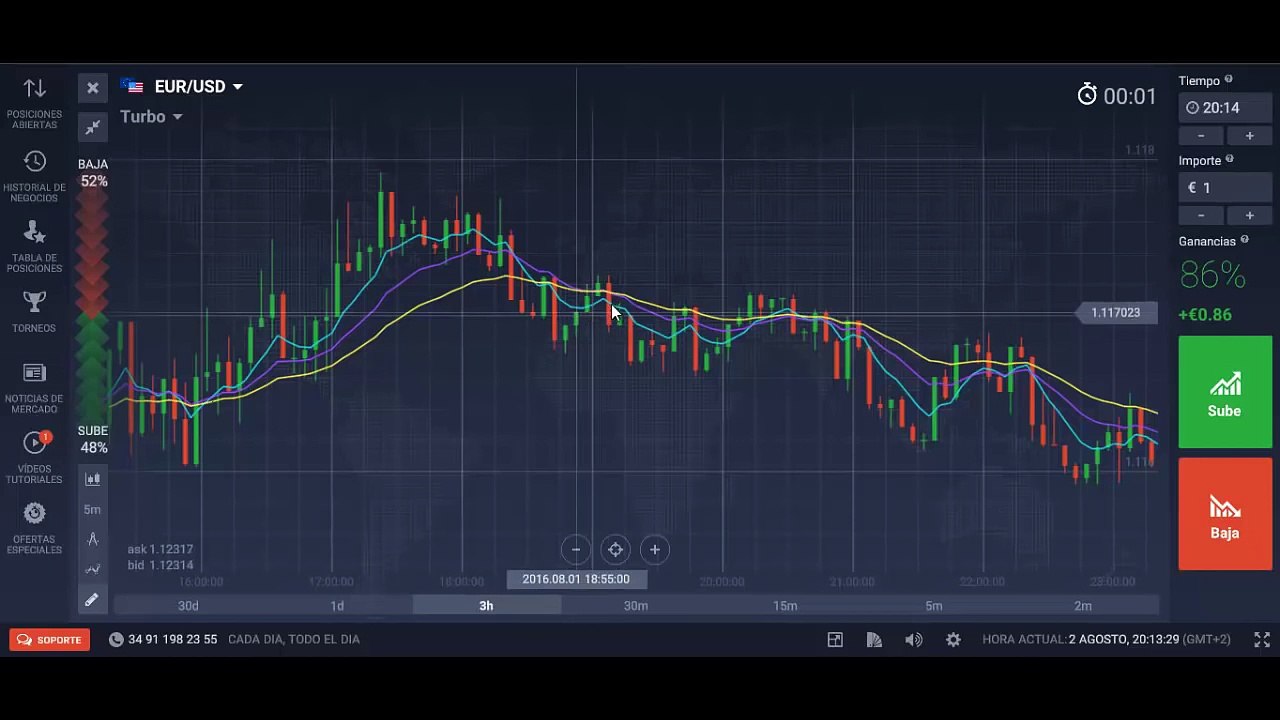Decrease the Importe amount
The width and height of the screenshot is (1280, 720).
[x=1201, y=216]
